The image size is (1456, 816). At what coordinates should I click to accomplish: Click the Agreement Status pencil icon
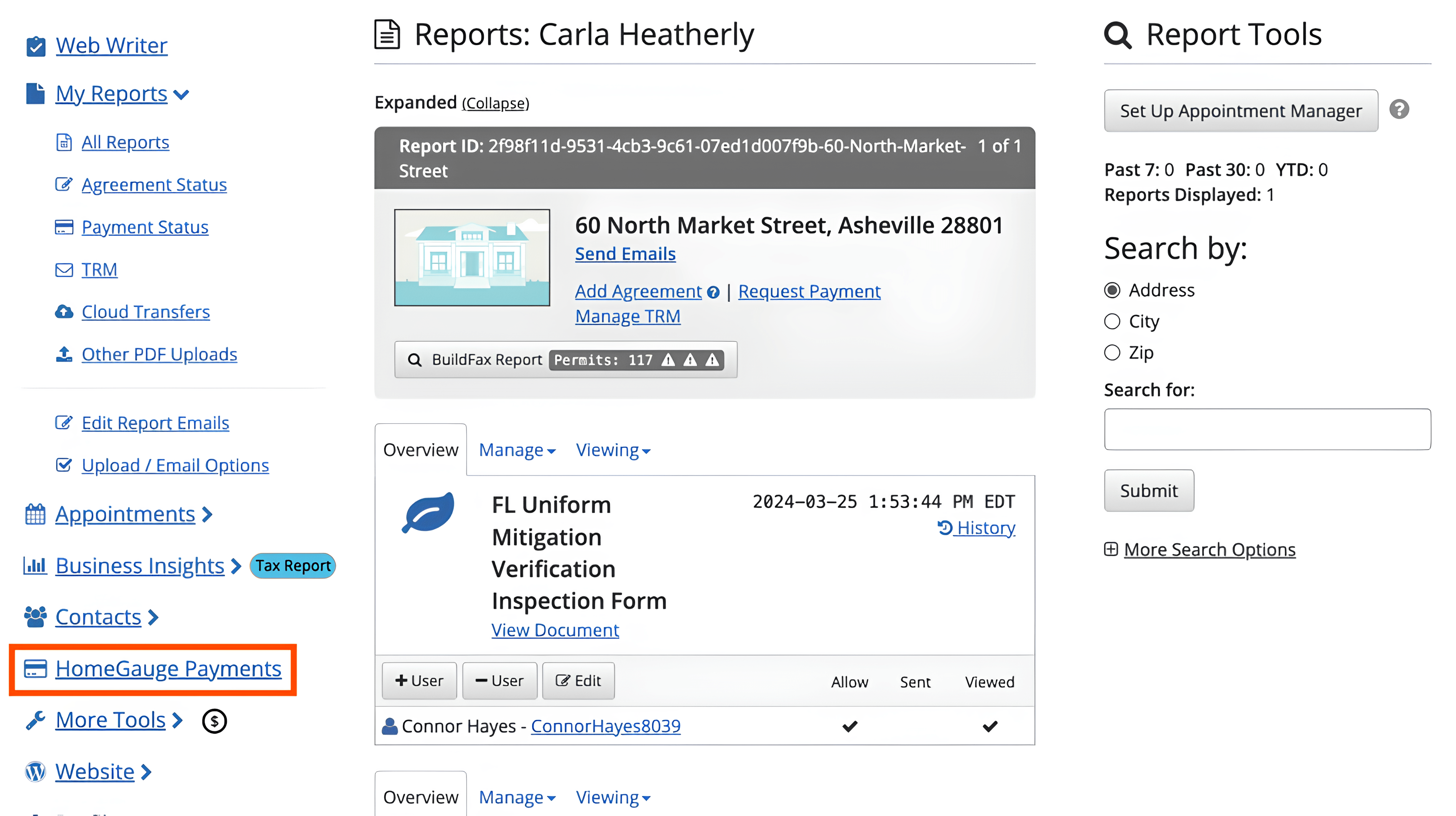pyautogui.click(x=64, y=184)
